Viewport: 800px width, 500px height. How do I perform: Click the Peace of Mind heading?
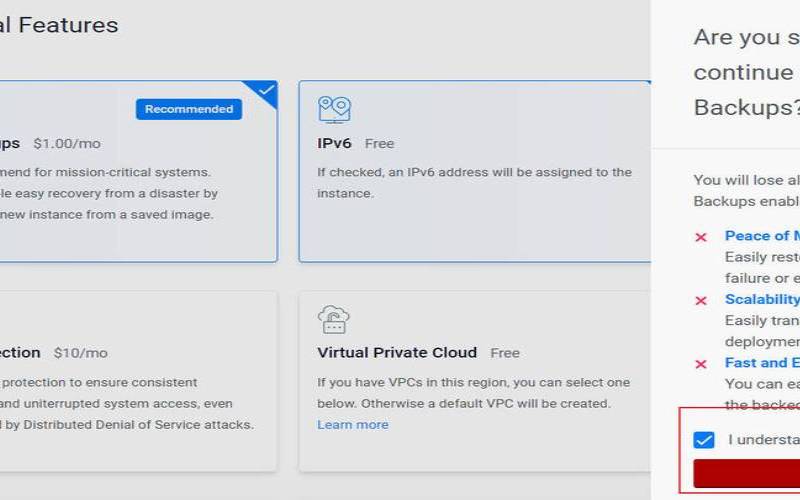pos(762,236)
